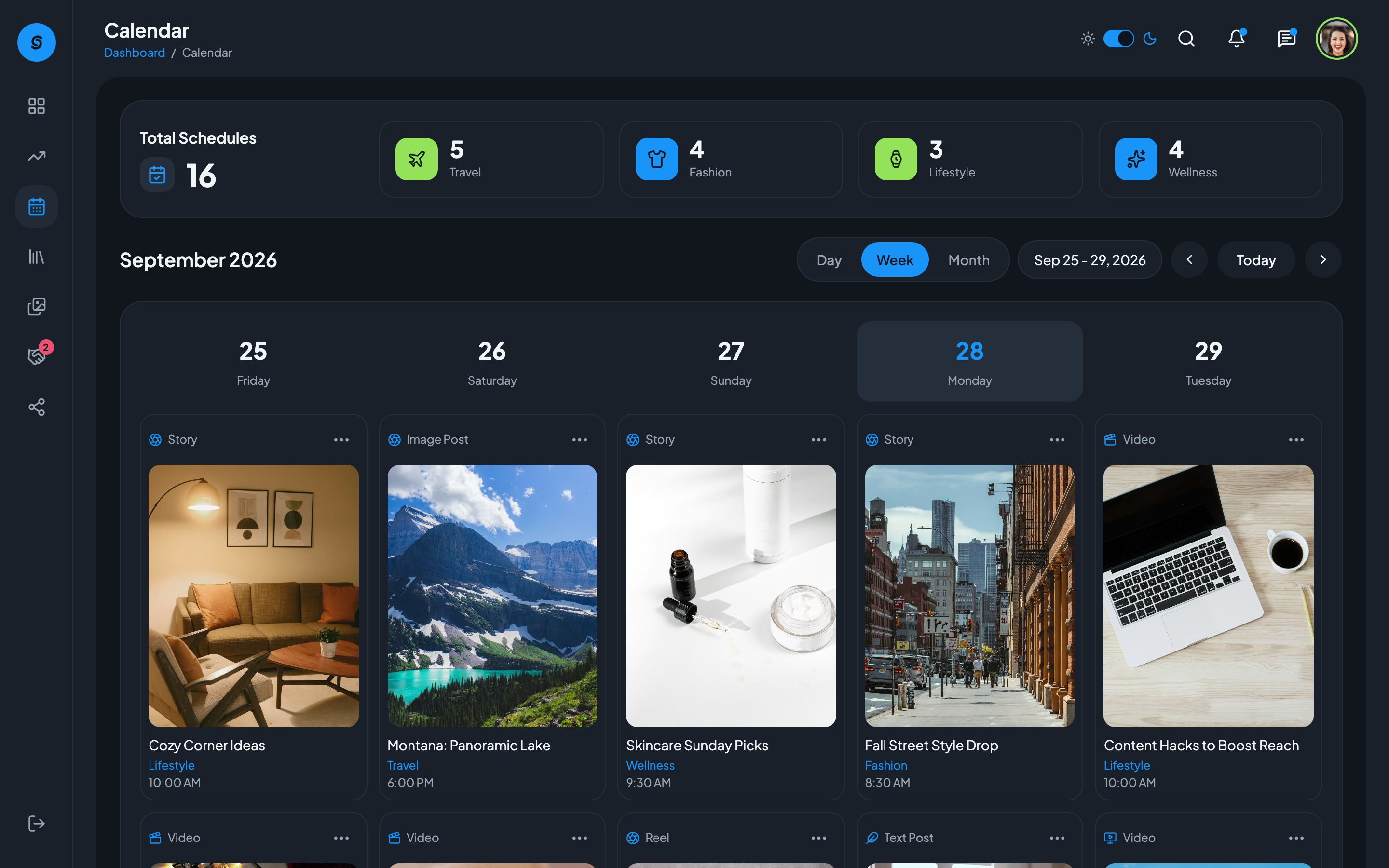This screenshot has width=1389, height=868.
Task: Click the "September 2026" heading
Action: [198, 260]
